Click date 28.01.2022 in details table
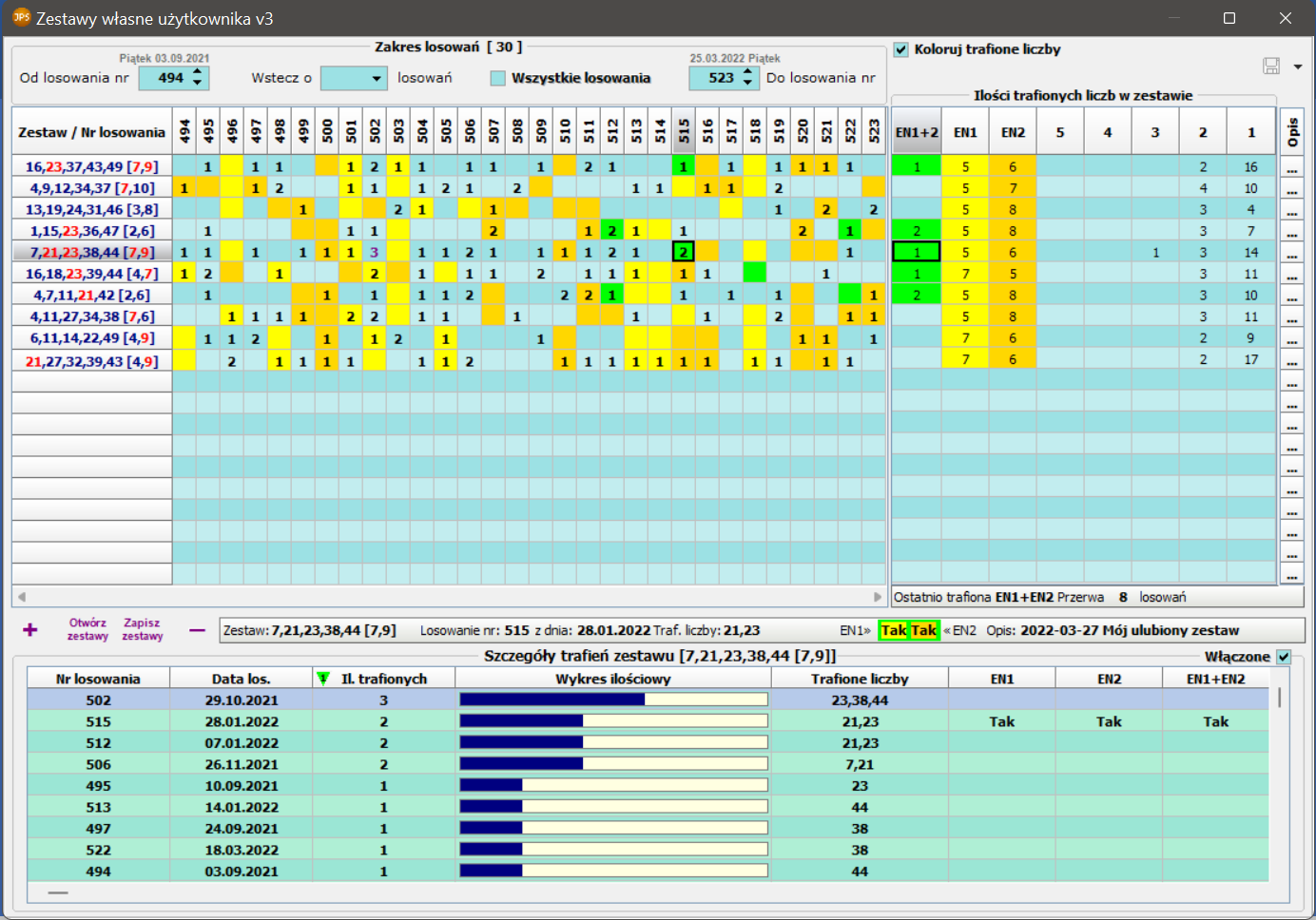 point(242,721)
